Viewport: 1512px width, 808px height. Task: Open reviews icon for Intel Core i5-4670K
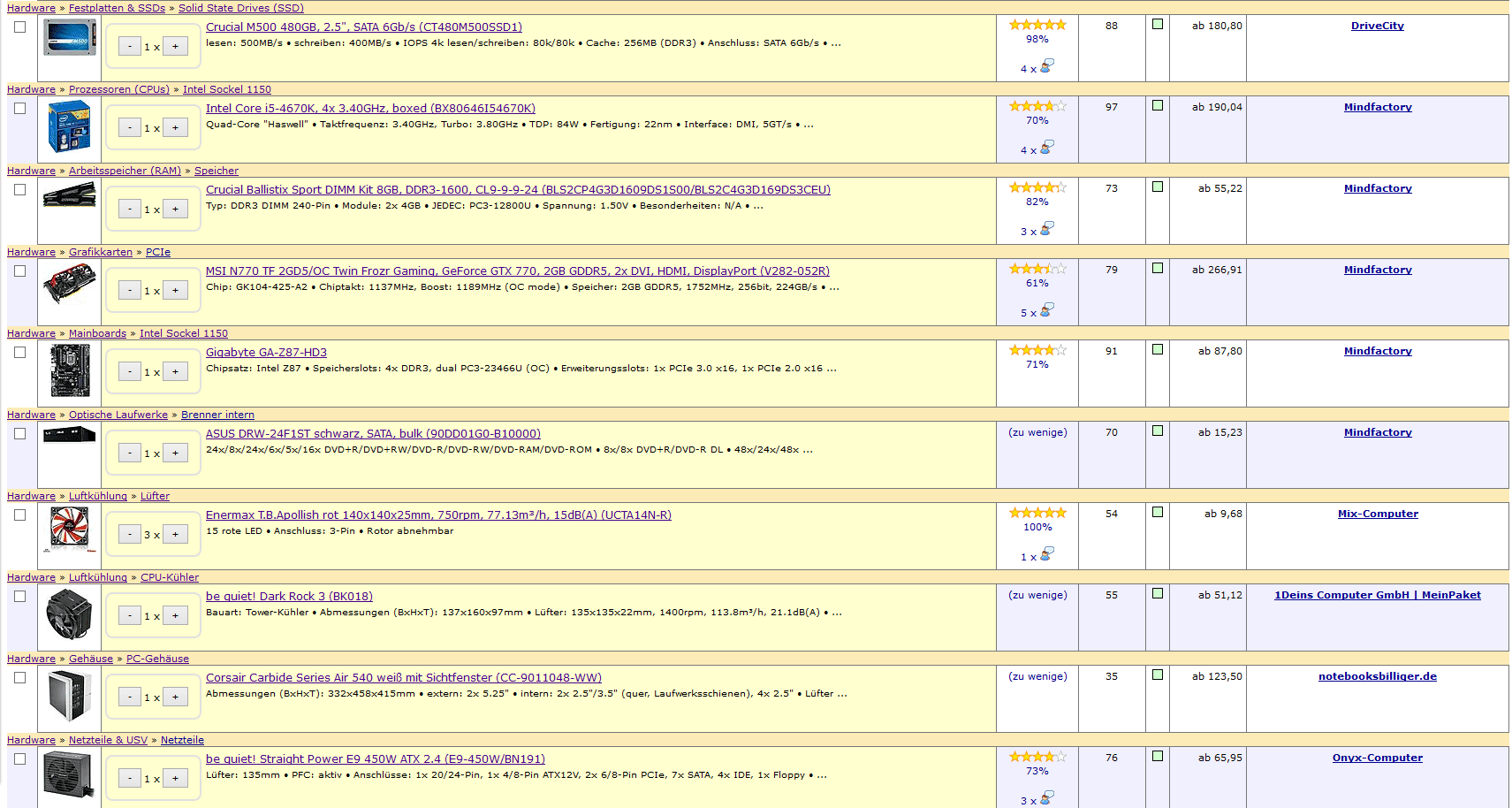(x=1047, y=148)
